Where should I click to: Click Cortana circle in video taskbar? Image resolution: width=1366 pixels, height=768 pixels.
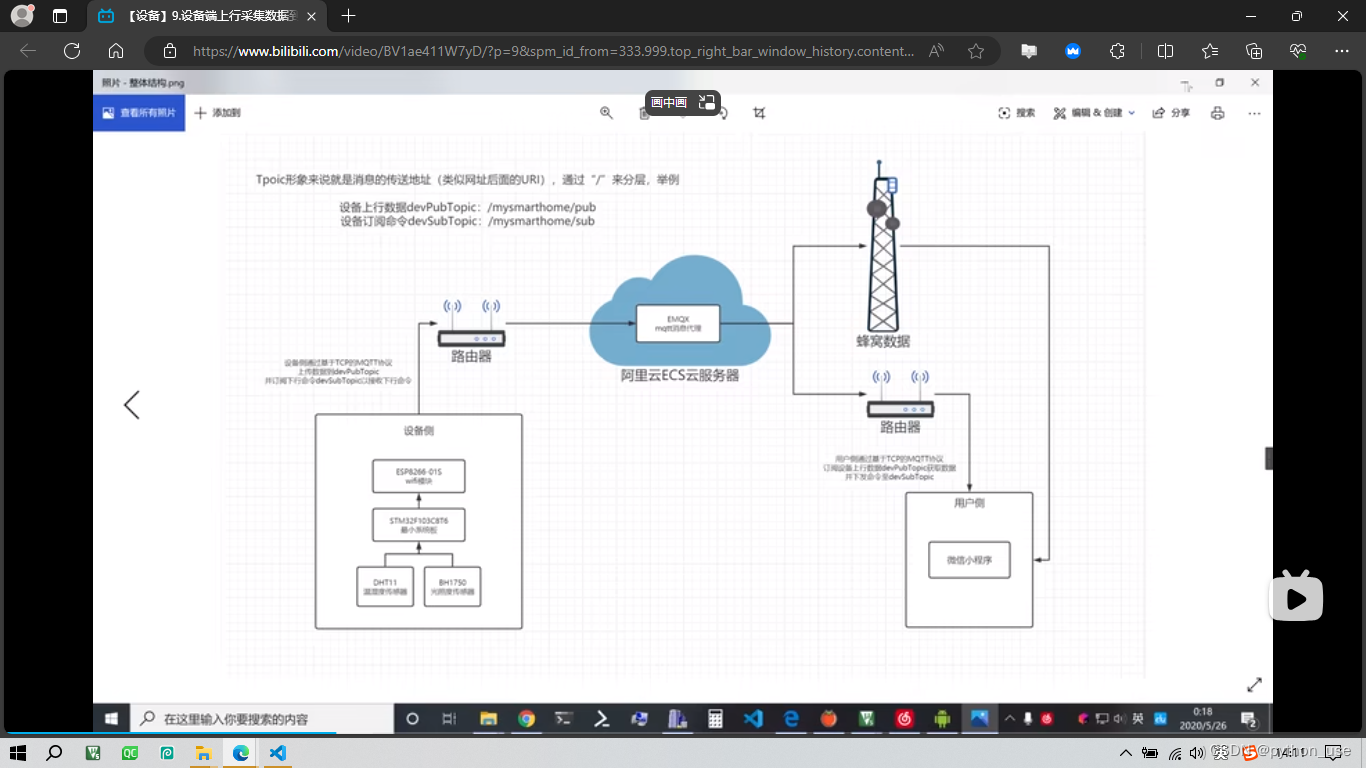click(x=412, y=718)
